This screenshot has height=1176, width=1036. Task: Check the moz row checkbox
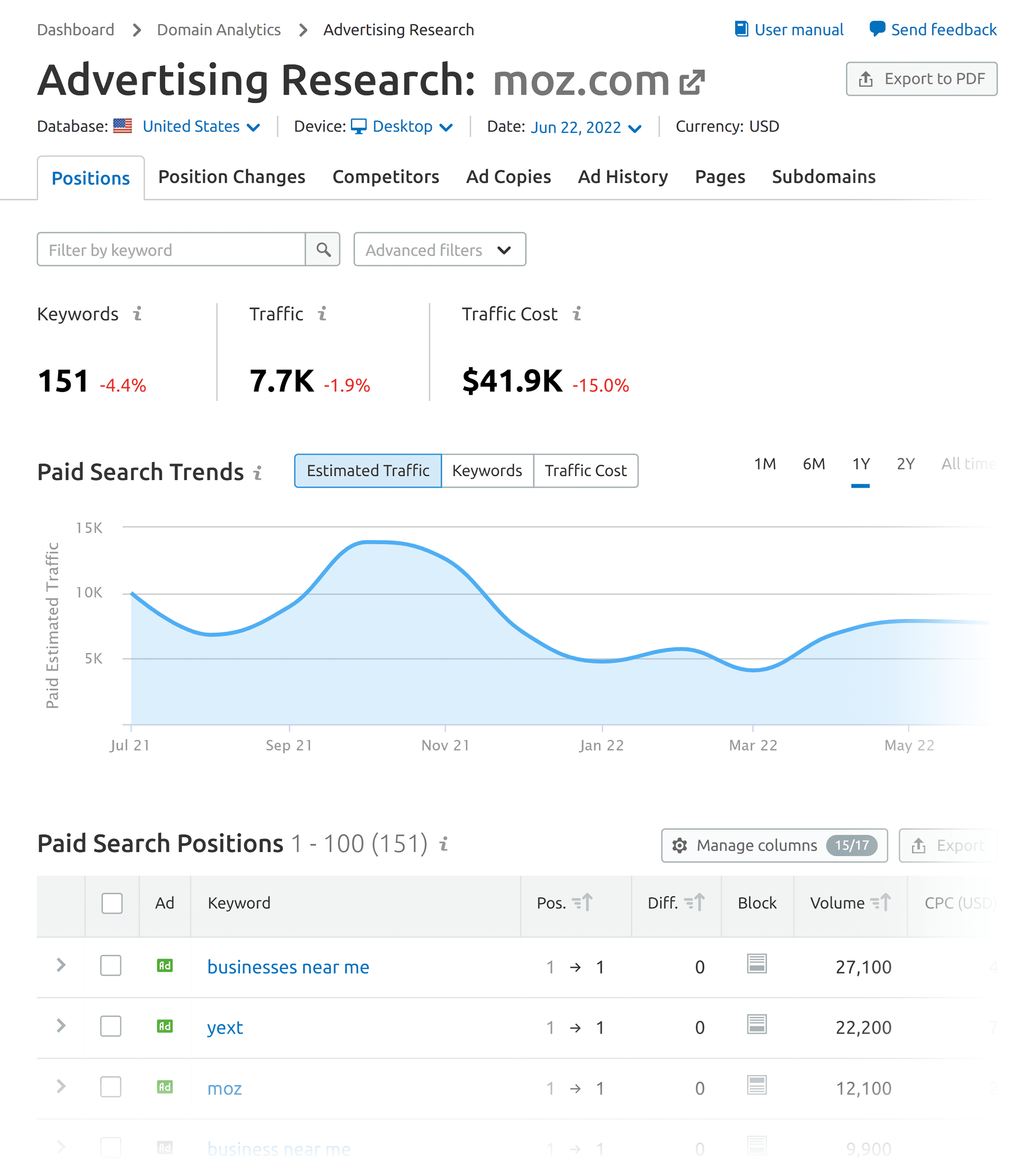tap(111, 1087)
